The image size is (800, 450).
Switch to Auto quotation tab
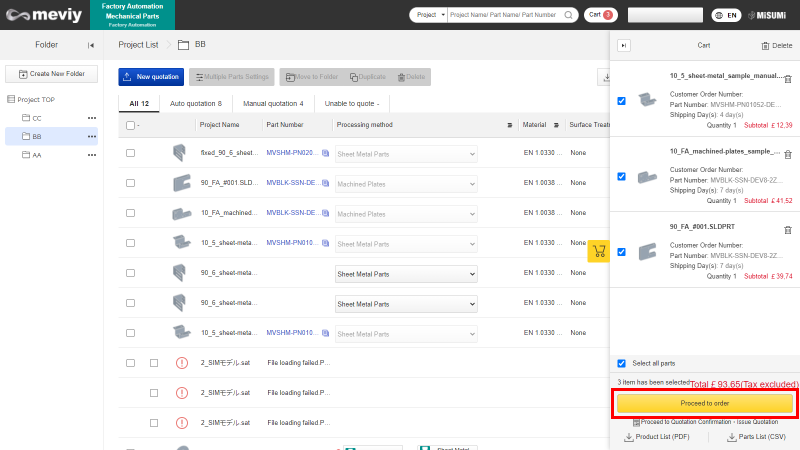click(196, 103)
